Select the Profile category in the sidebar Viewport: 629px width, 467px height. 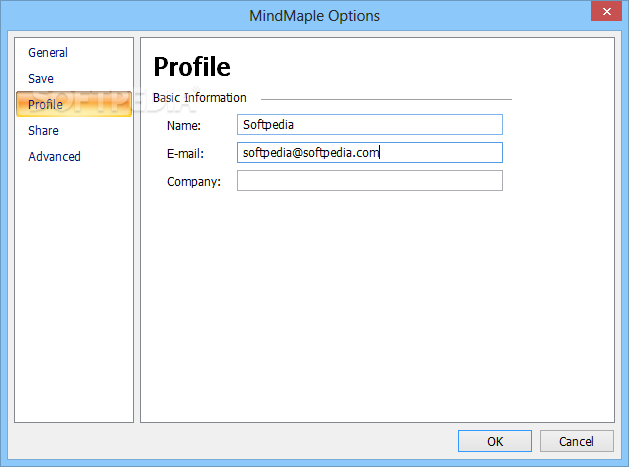pos(74,104)
